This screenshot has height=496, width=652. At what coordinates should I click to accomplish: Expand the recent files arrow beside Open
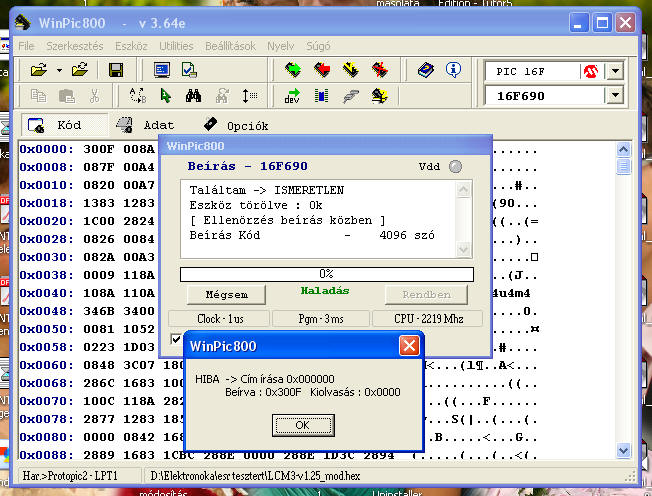click(x=59, y=70)
